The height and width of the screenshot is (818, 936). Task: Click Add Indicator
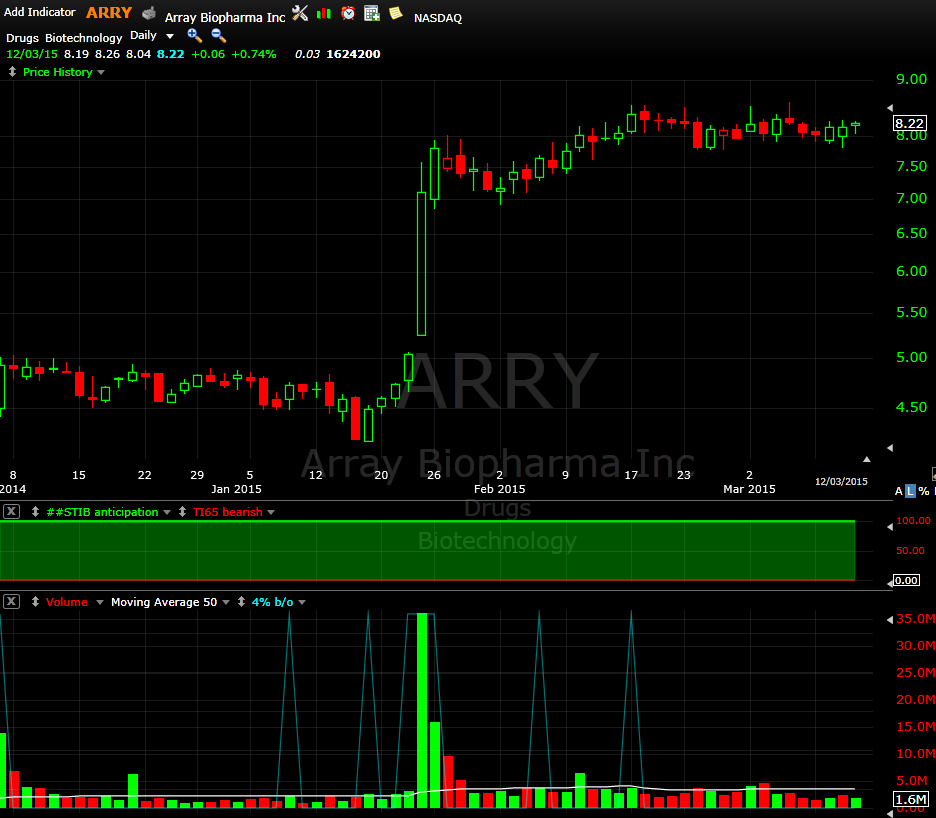click(x=39, y=12)
